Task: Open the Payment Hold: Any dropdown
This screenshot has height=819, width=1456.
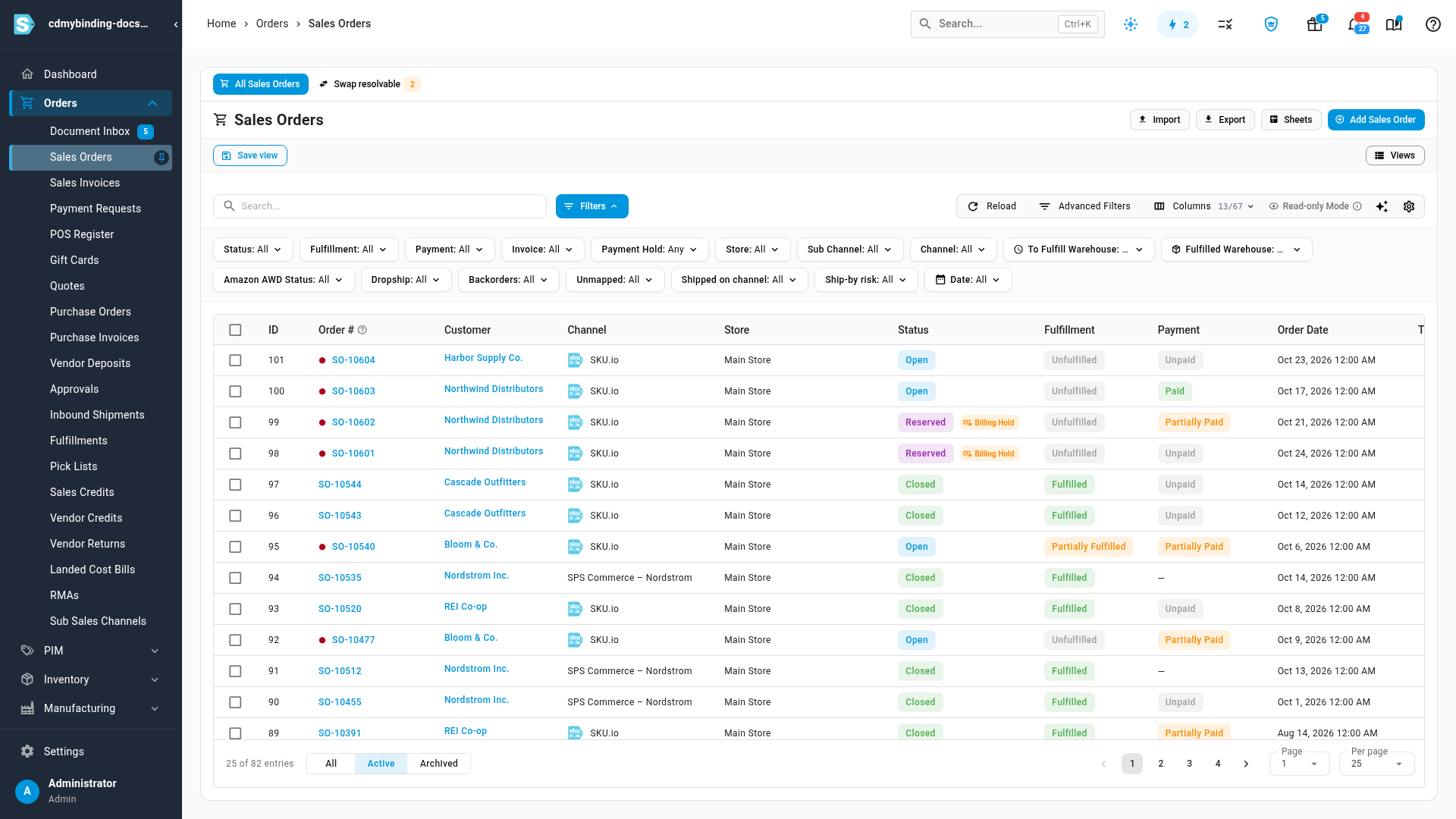Action: point(650,249)
